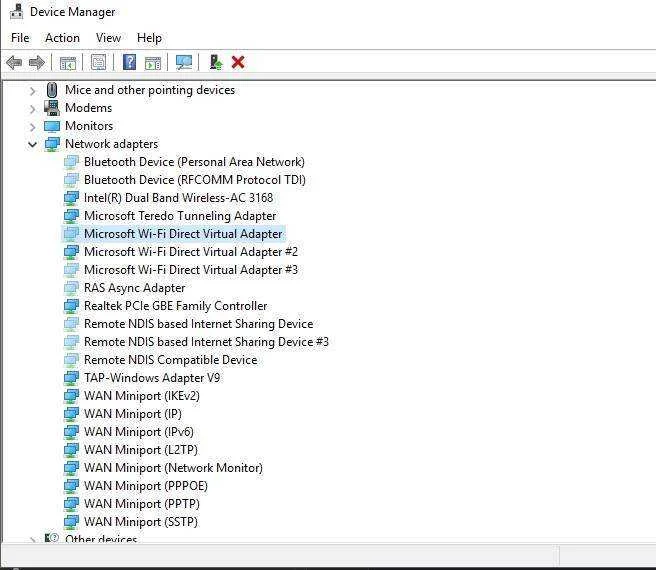
Task: Select WAN Miniport (IPv6)
Action: coord(139,432)
